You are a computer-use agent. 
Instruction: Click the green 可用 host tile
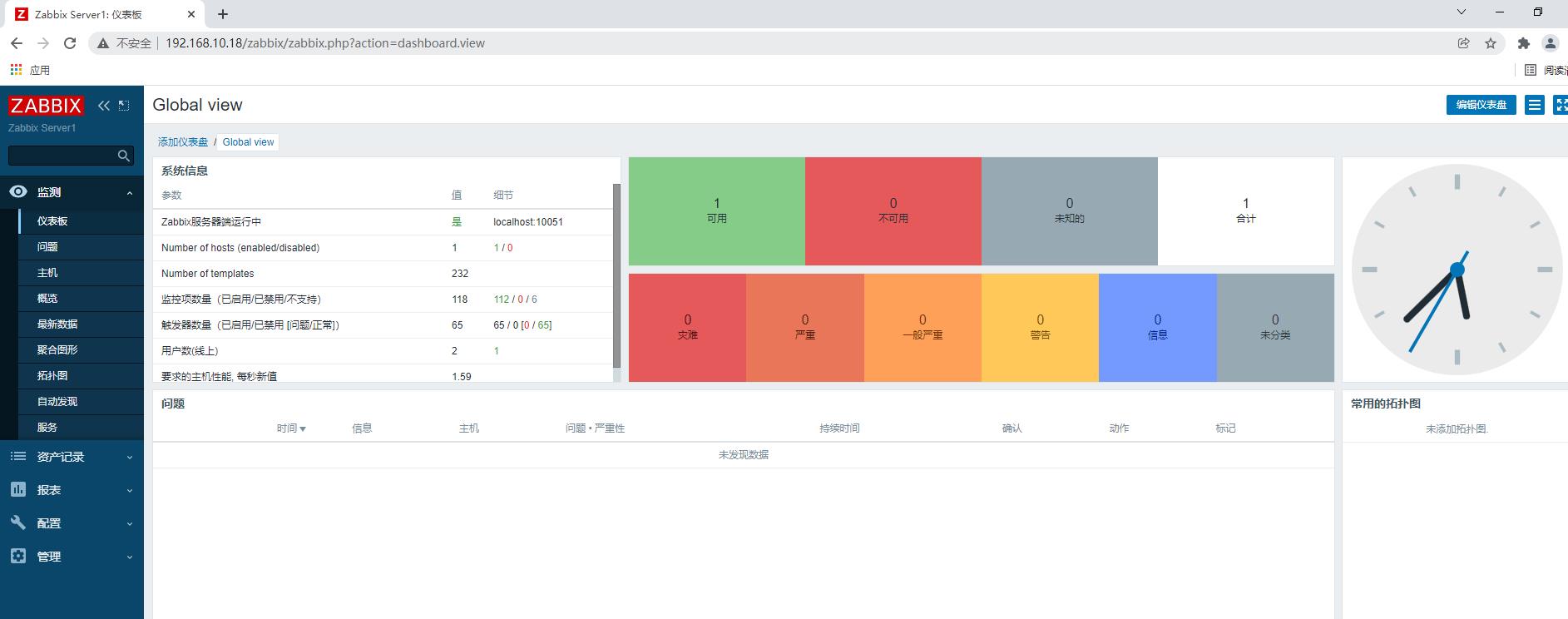tap(717, 211)
